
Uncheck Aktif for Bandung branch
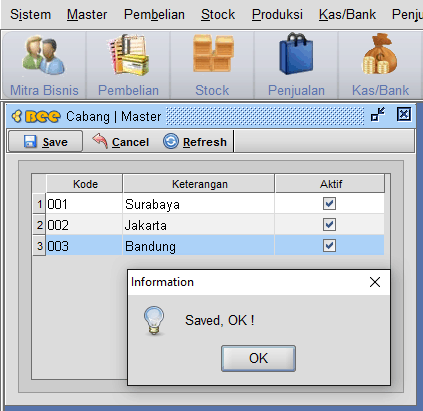tap(329, 246)
